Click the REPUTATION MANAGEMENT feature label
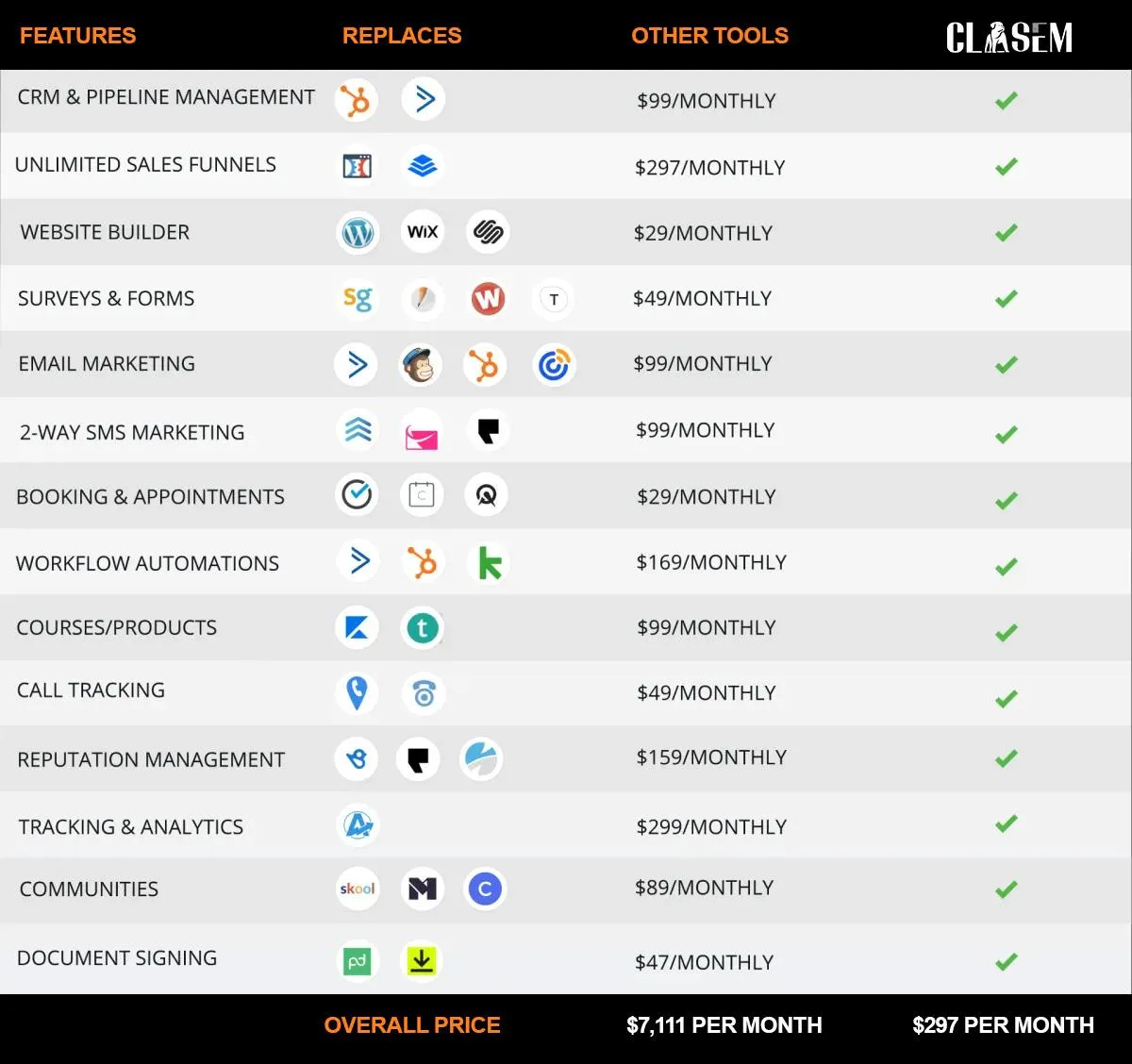 tap(151, 759)
